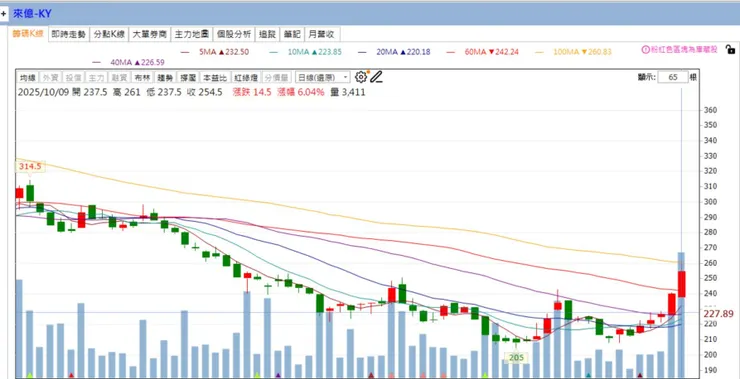Click the 2025/10/09 date in data row
Image resolution: width=740 pixels, height=379 pixels.
click(43, 93)
